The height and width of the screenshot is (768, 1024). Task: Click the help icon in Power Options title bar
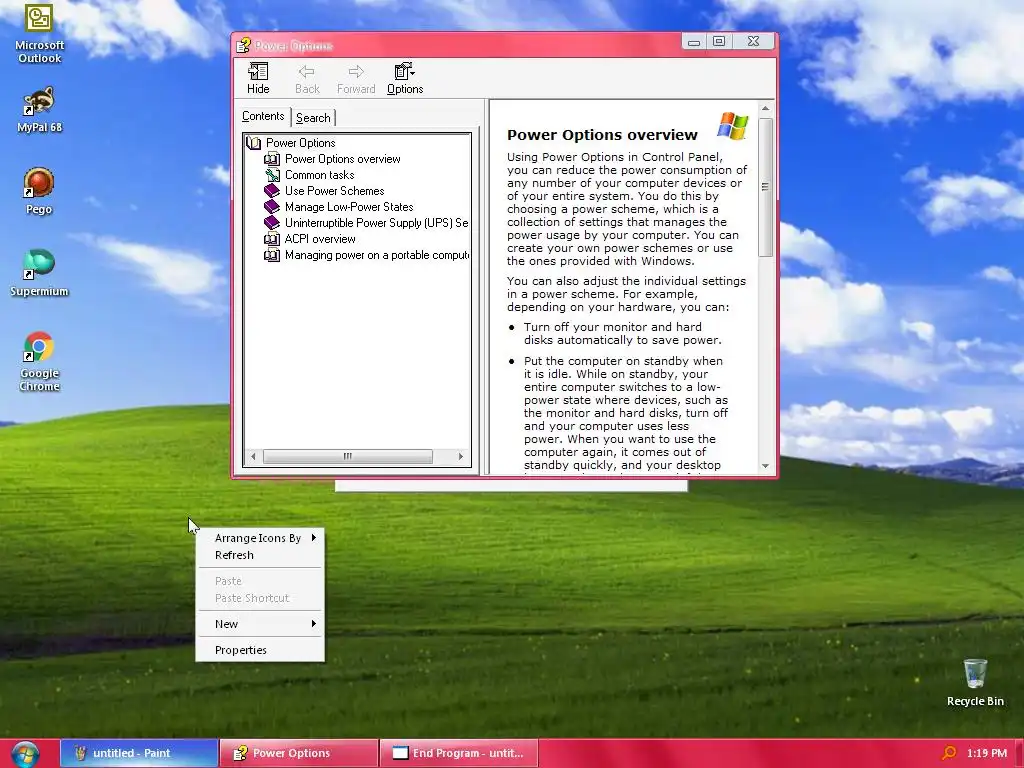244,45
